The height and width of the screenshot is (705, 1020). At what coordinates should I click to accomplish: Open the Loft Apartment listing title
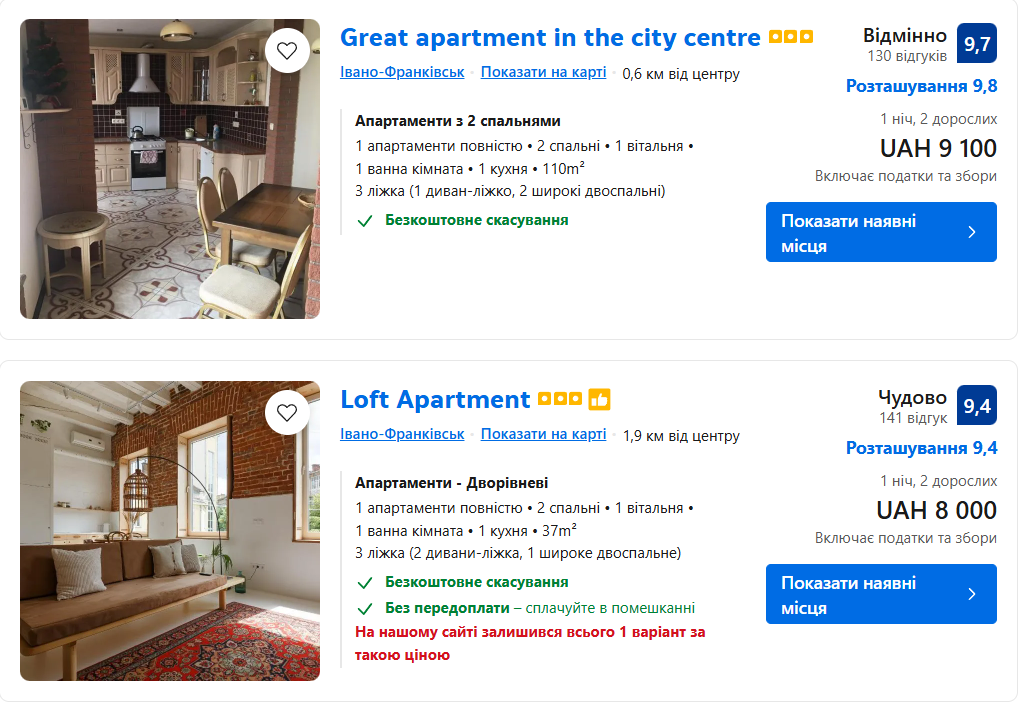pos(435,400)
